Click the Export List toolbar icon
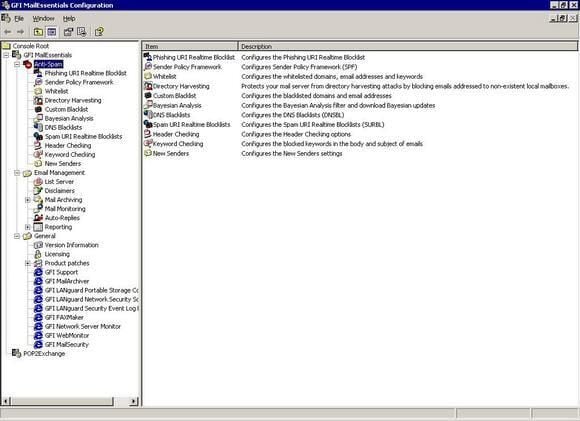 pos(82,32)
